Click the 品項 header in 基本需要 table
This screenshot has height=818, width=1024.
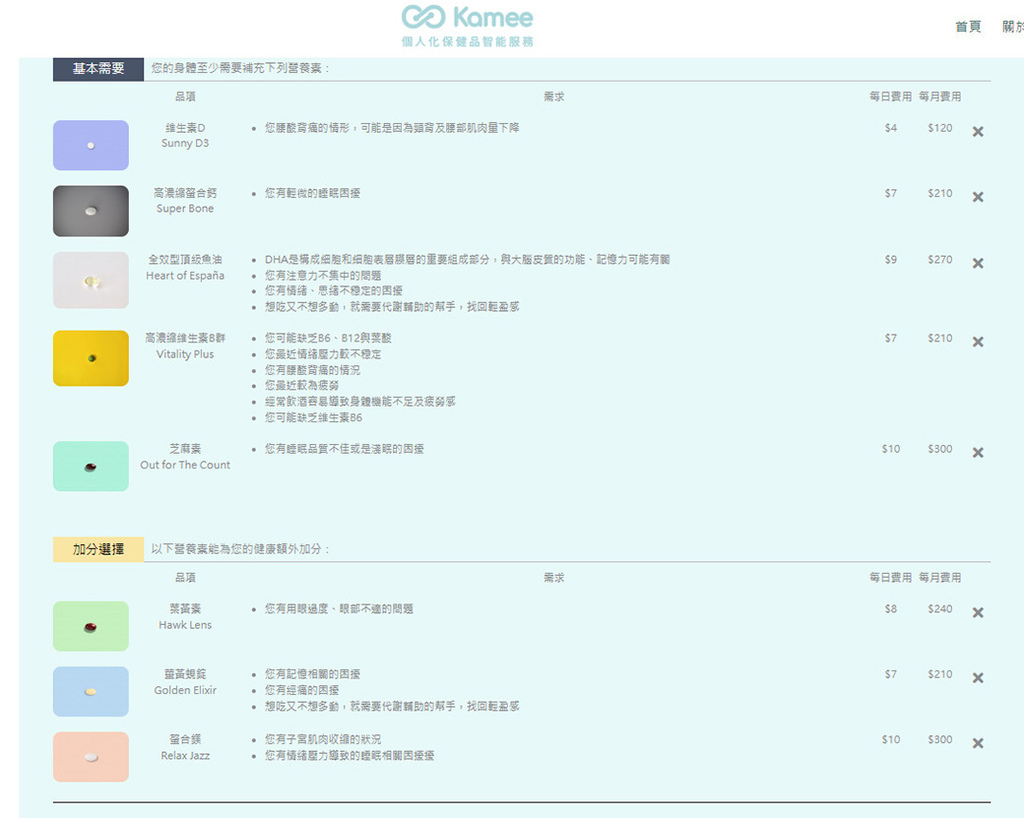(185, 97)
